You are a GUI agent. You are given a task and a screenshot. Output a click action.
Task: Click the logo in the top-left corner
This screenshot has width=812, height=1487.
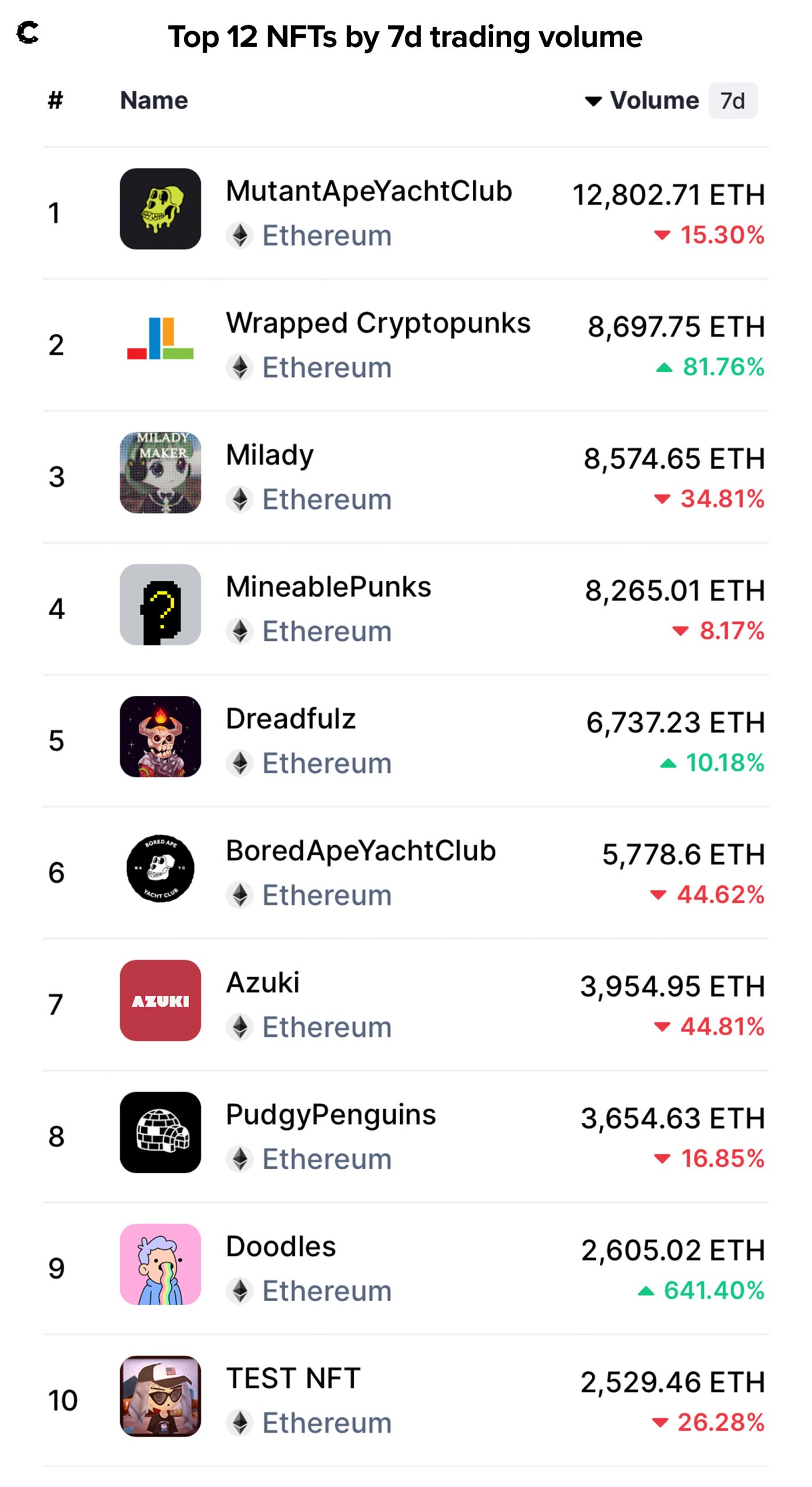point(28,33)
